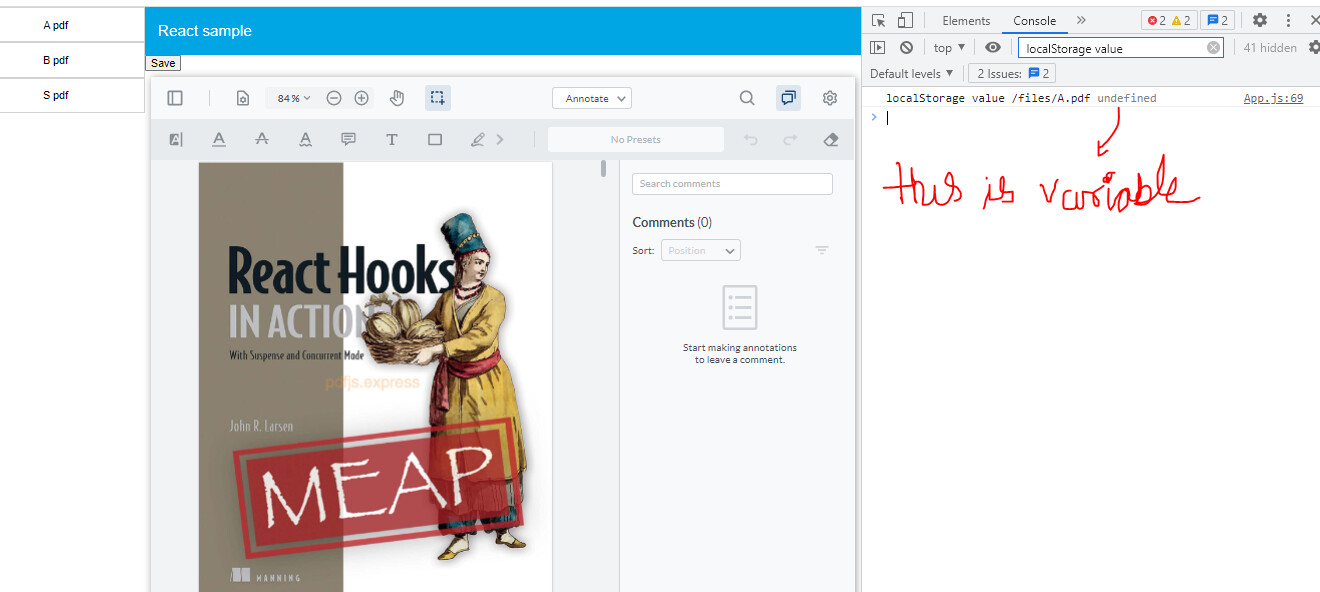Select the Pan hand tool
The height and width of the screenshot is (592, 1320).
point(397,98)
